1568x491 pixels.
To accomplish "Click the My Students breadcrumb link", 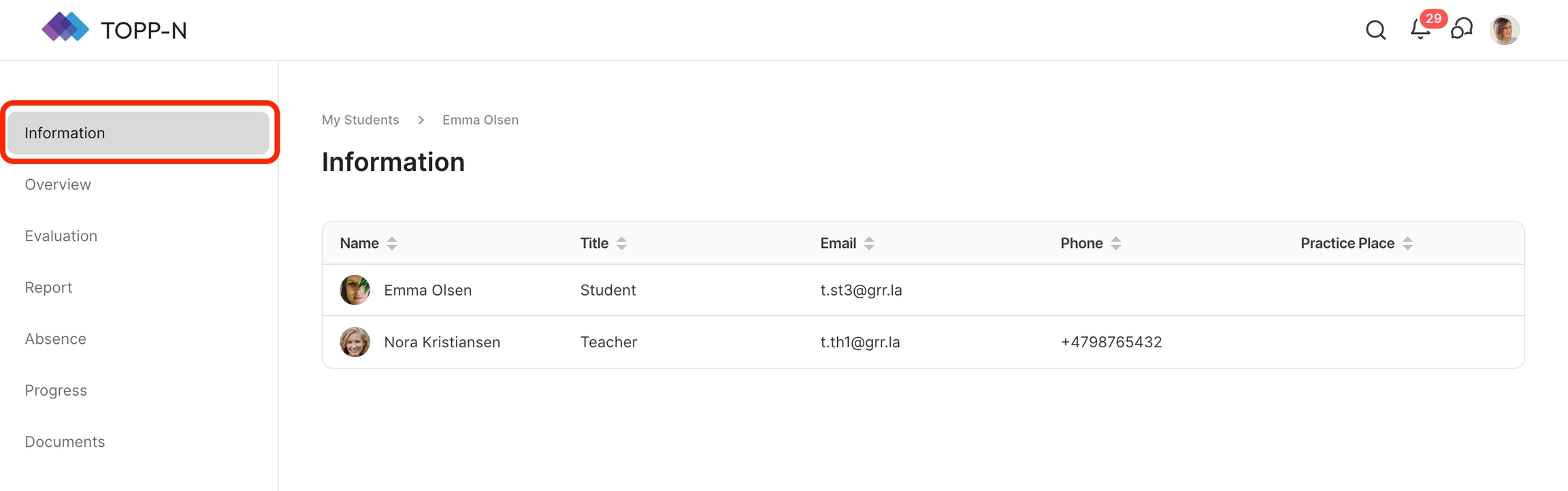I will point(360,120).
